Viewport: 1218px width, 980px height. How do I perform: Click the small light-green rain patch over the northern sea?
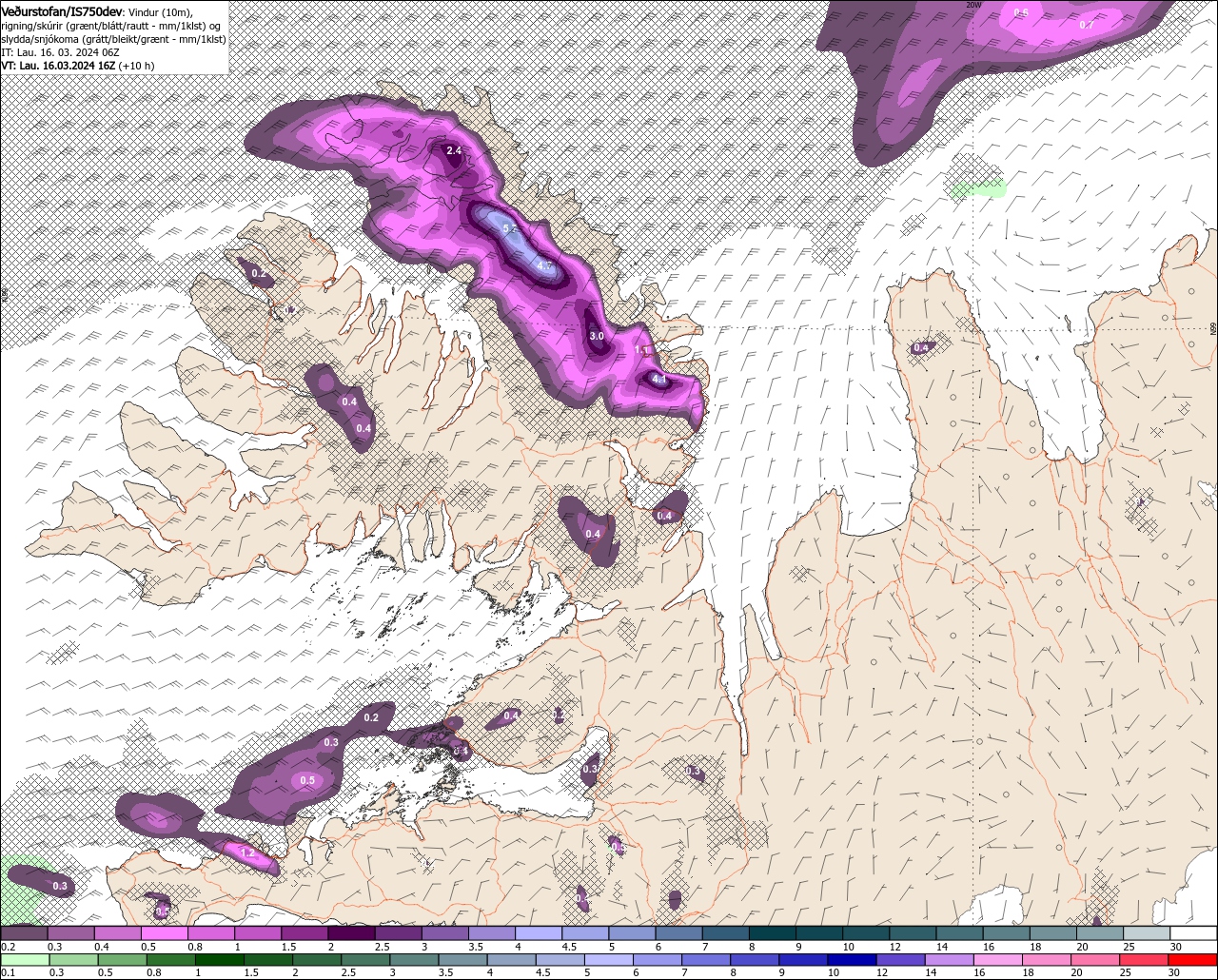(979, 187)
